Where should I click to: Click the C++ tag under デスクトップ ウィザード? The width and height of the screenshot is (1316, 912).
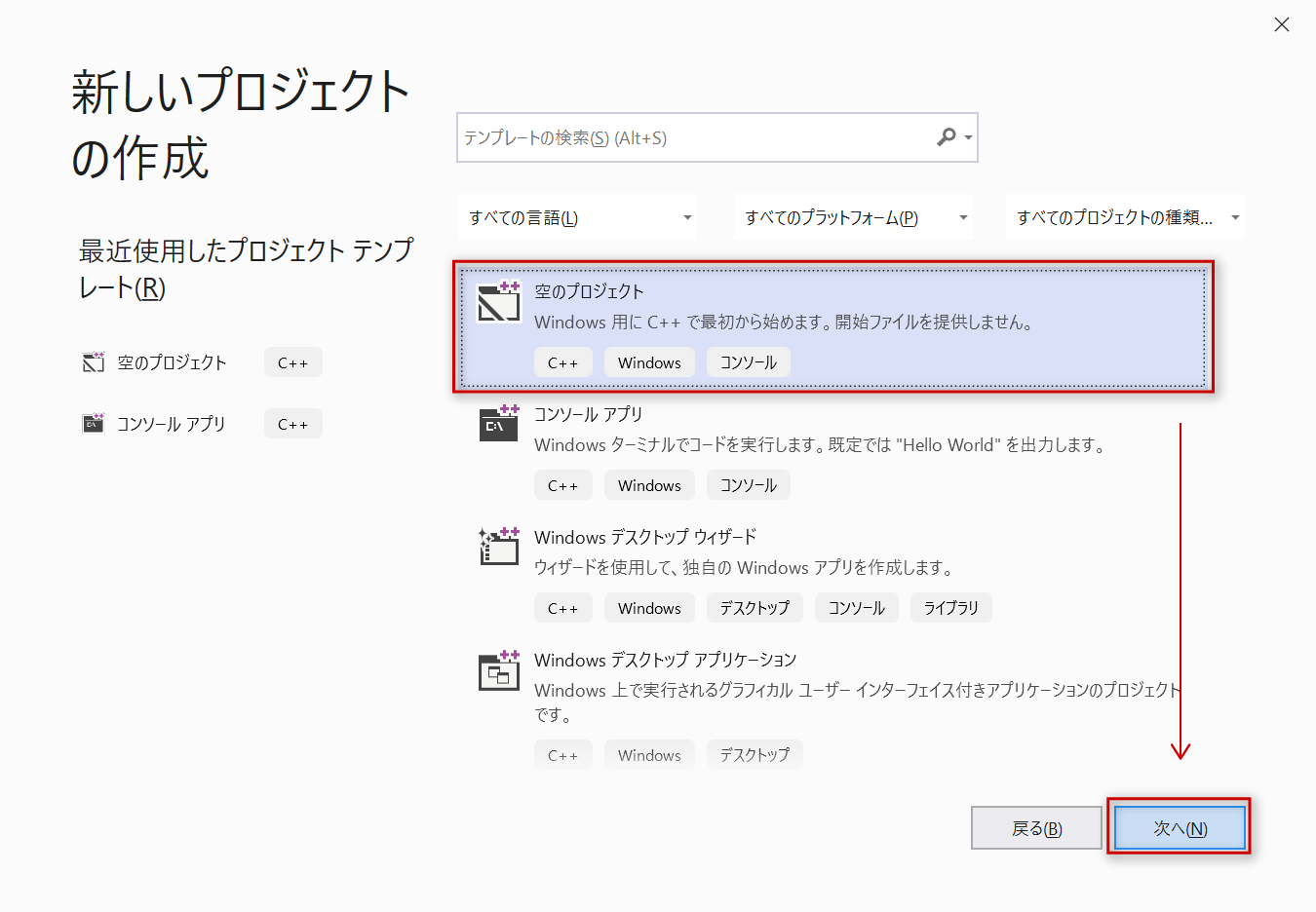point(562,608)
